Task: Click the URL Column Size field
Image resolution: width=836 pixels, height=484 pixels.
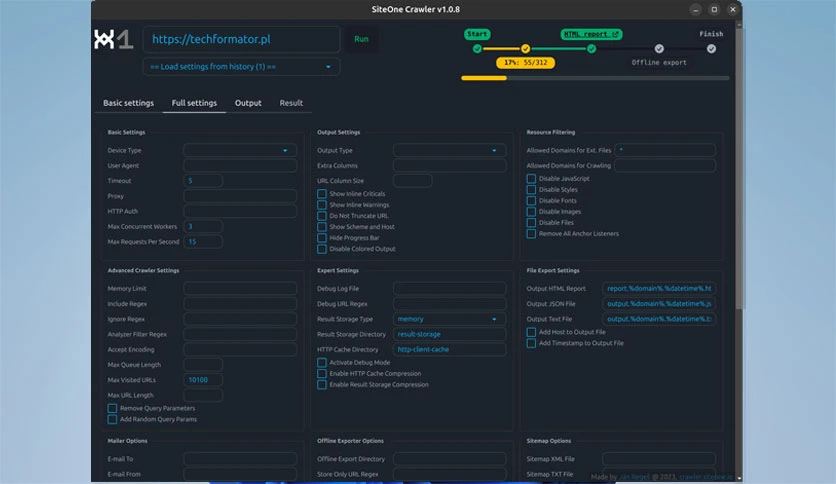Action: tap(413, 181)
